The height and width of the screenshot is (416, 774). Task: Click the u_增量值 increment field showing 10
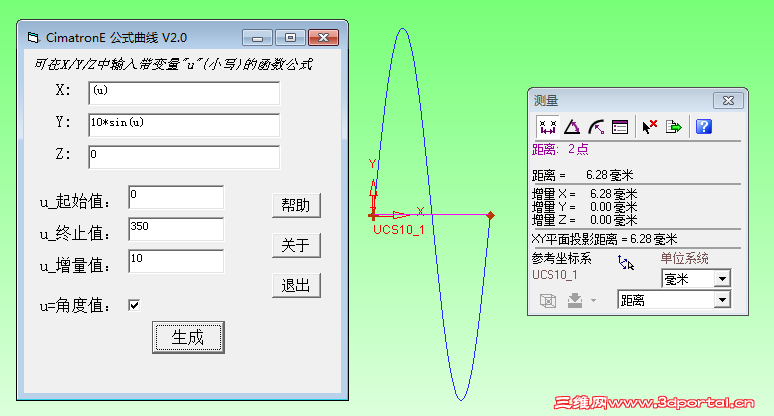[176, 262]
